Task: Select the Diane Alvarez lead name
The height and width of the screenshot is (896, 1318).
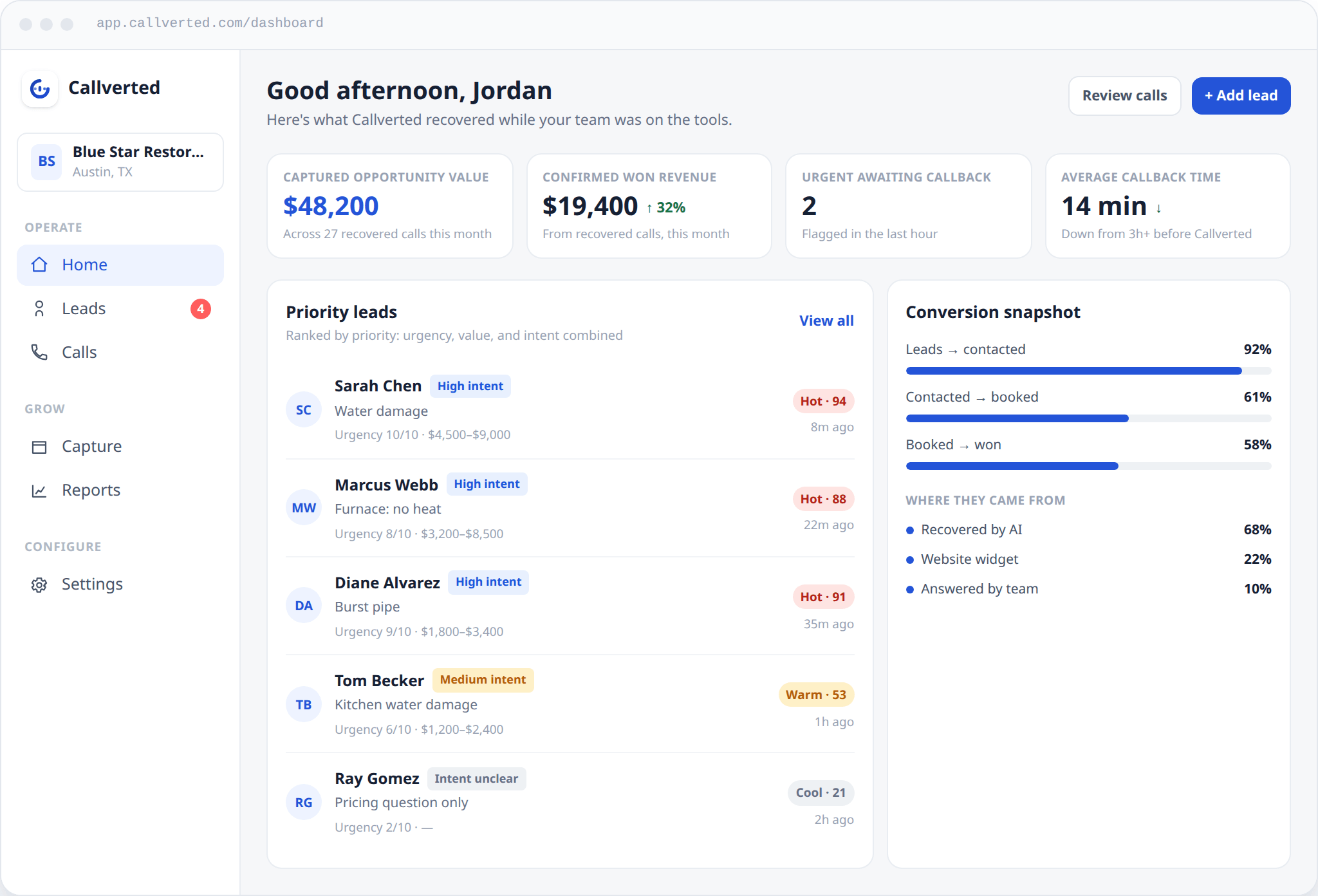Action: tap(387, 583)
